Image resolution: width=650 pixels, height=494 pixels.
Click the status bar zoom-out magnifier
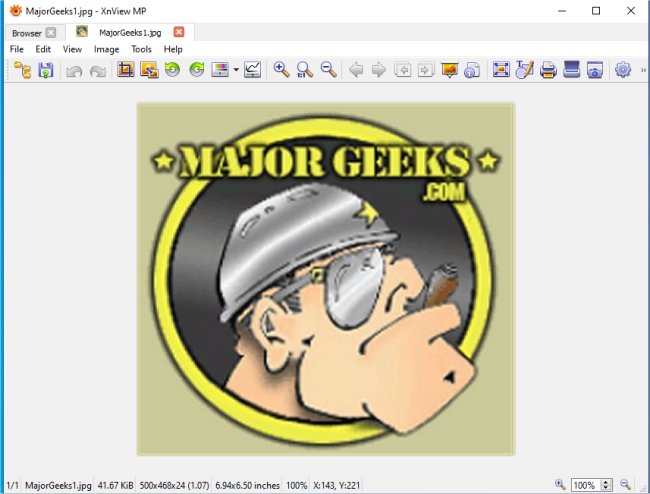coord(625,484)
